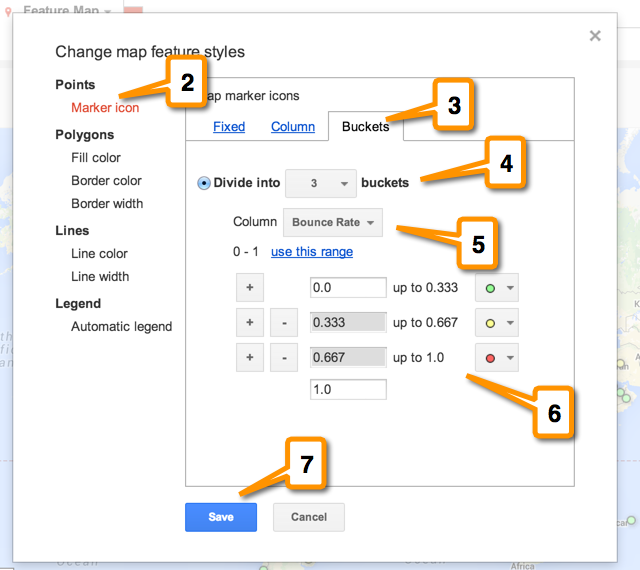Open the Bounce Rate column dropdown
Screen dimensions: 640x570
click(333, 222)
